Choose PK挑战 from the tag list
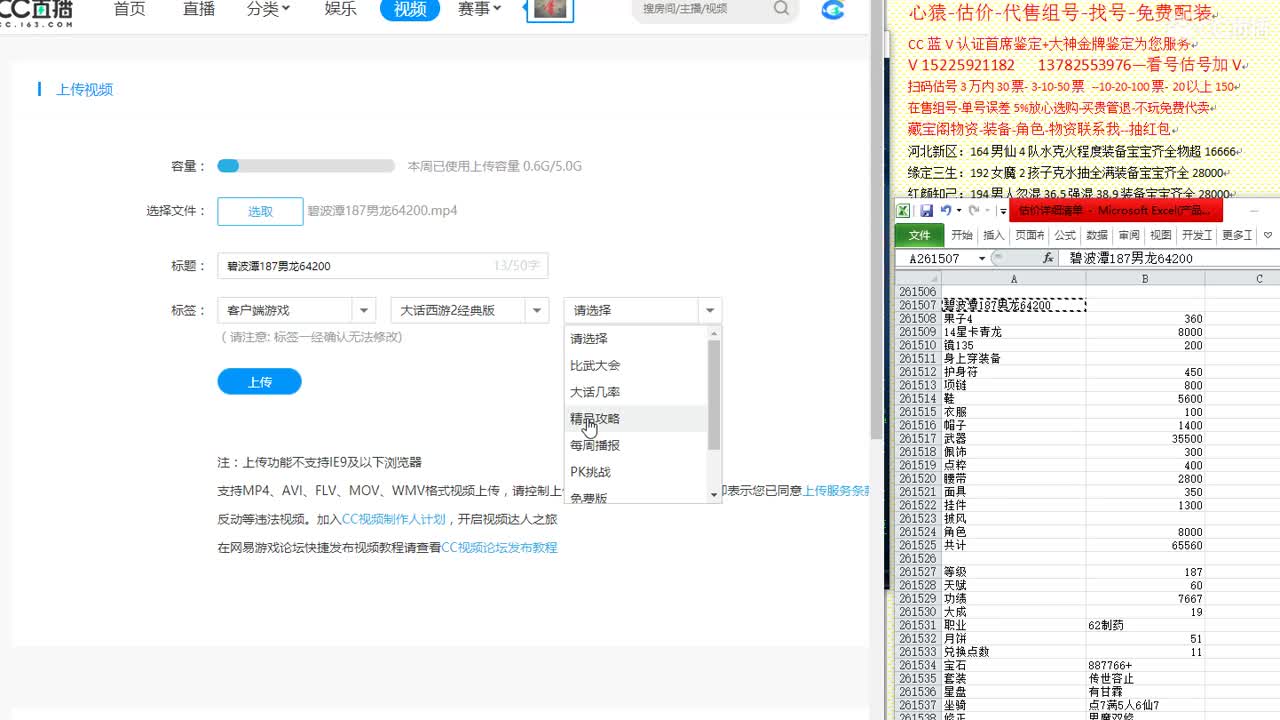The image size is (1280, 720). (636, 472)
